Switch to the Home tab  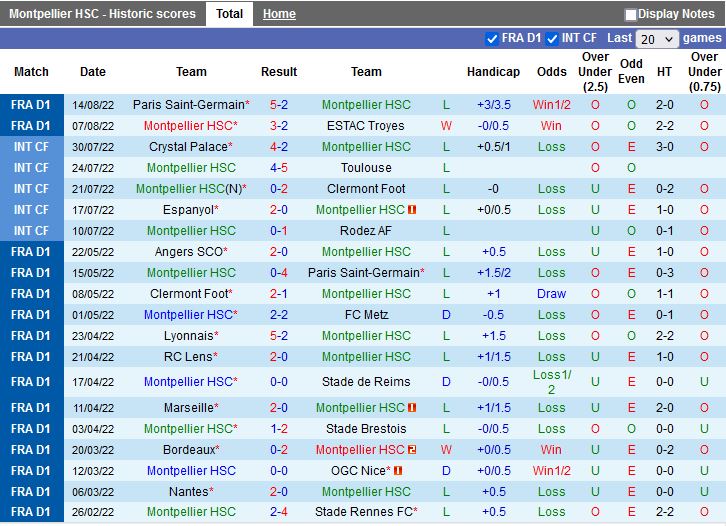tap(279, 14)
